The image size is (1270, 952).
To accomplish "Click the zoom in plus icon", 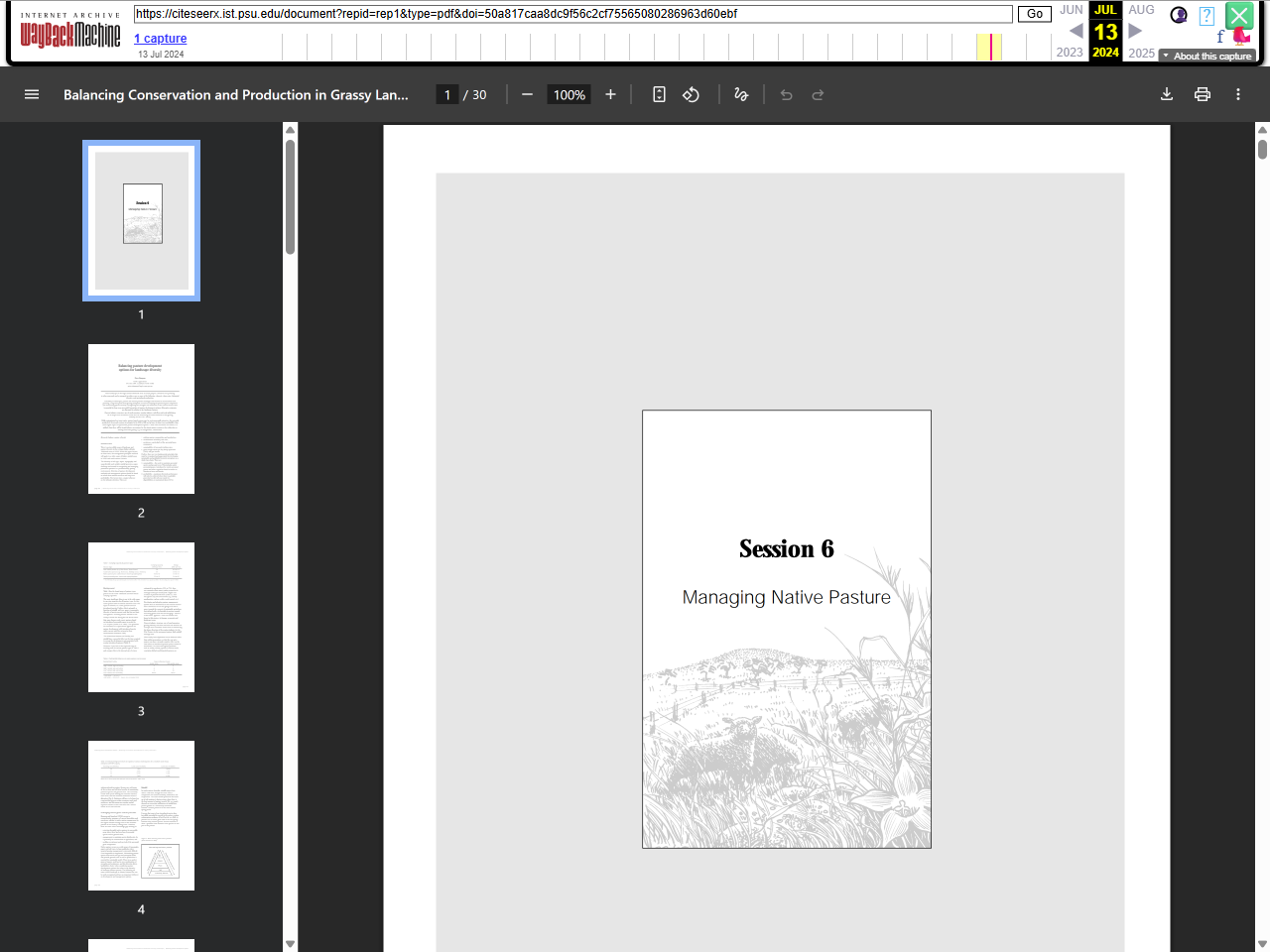I will click(x=610, y=95).
